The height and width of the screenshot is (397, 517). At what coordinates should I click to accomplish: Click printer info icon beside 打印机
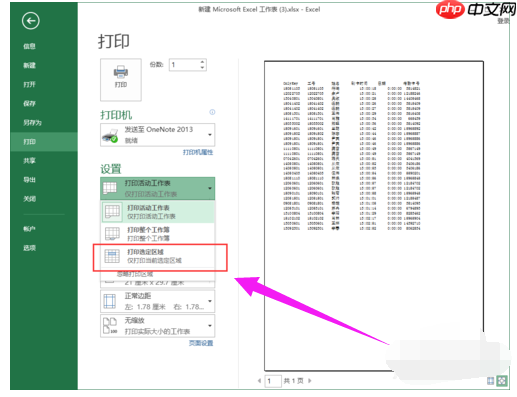point(212,112)
